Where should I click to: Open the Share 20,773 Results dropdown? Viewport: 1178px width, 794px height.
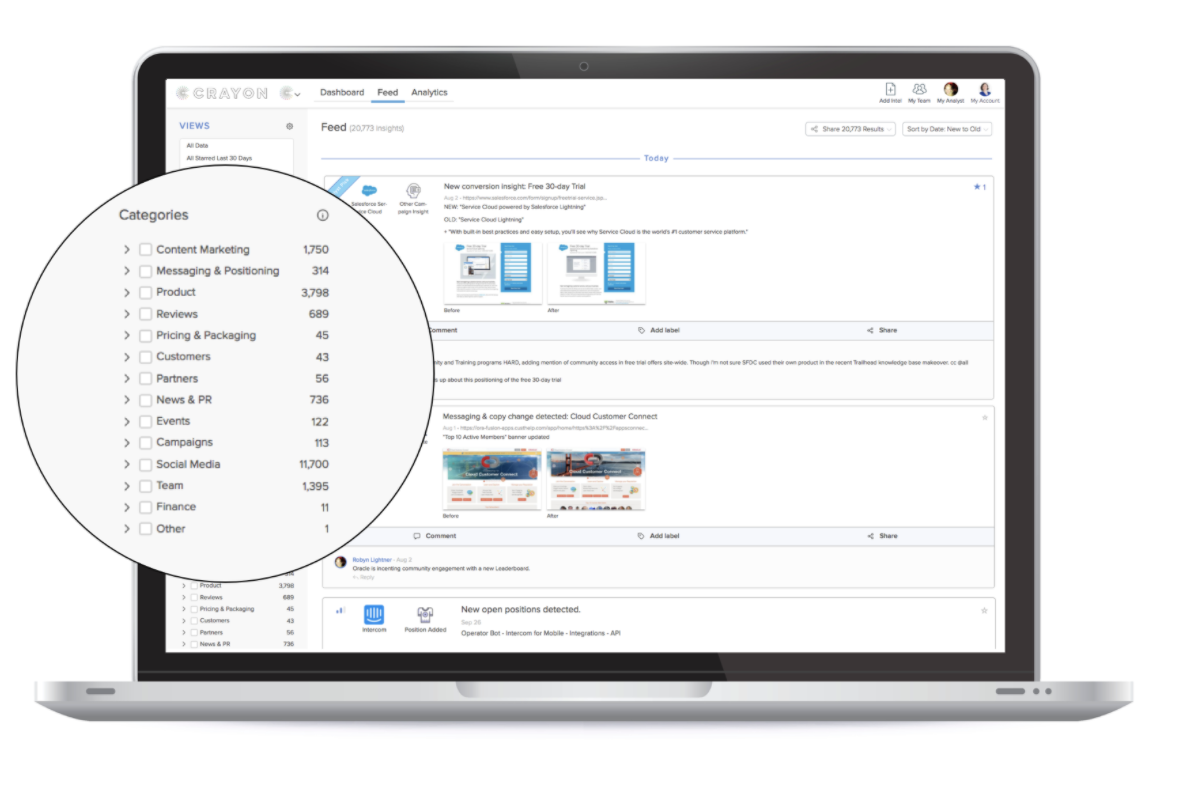[x=850, y=129]
